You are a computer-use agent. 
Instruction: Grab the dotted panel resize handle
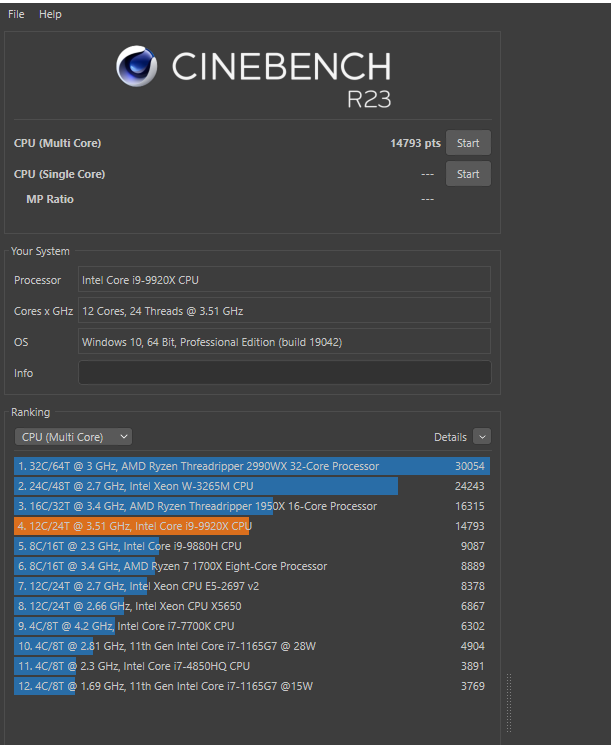click(509, 703)
